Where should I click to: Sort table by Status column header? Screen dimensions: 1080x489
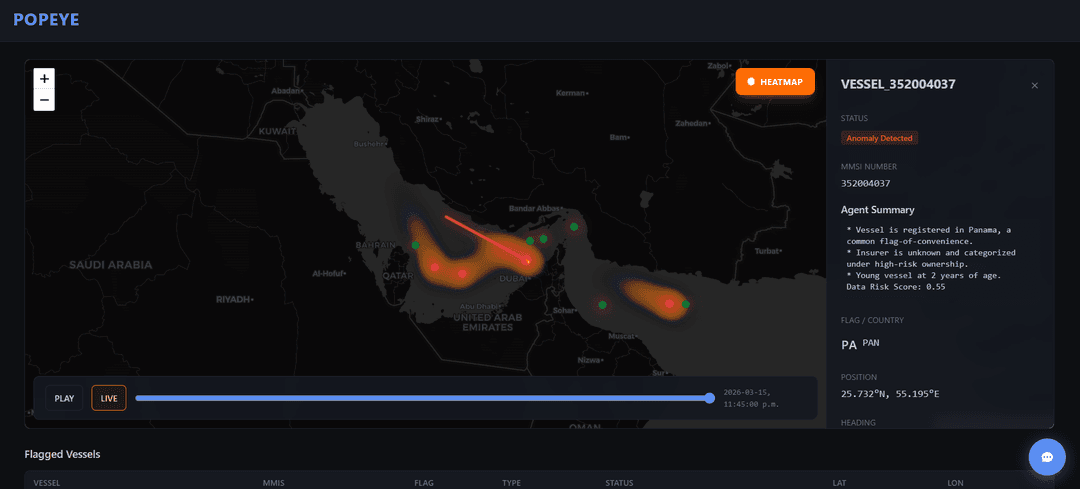(x=619, y=483)
